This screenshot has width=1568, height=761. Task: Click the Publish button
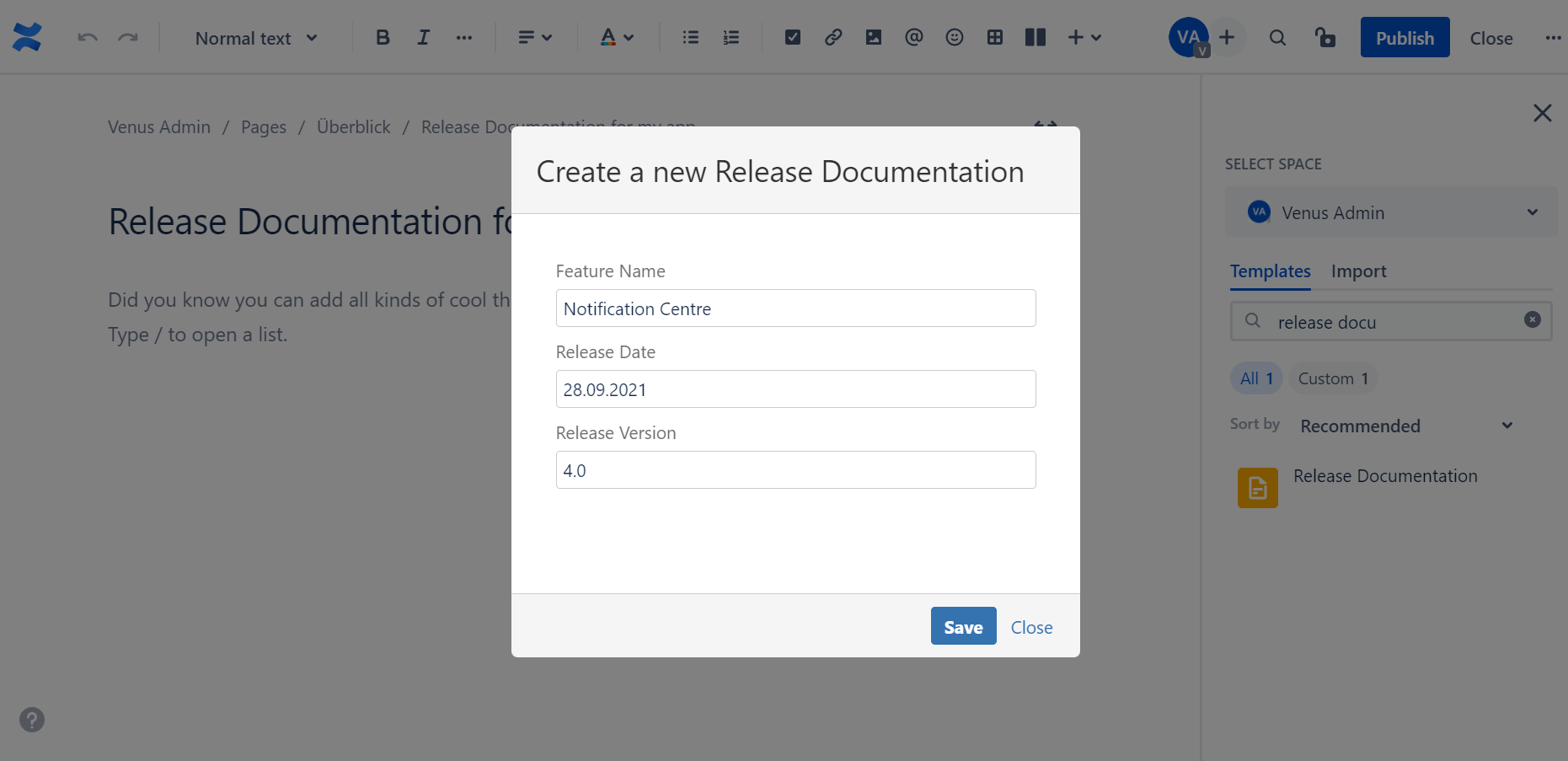[1404, 37]
